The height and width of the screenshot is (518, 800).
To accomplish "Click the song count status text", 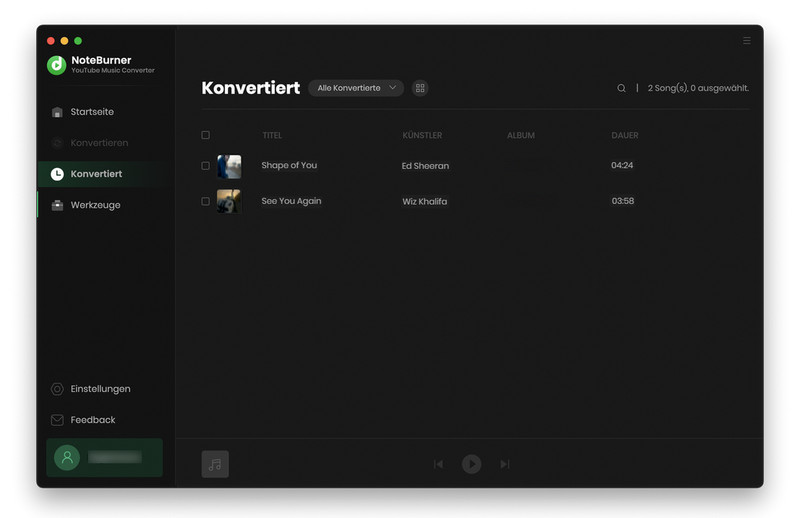I will 698,88.
